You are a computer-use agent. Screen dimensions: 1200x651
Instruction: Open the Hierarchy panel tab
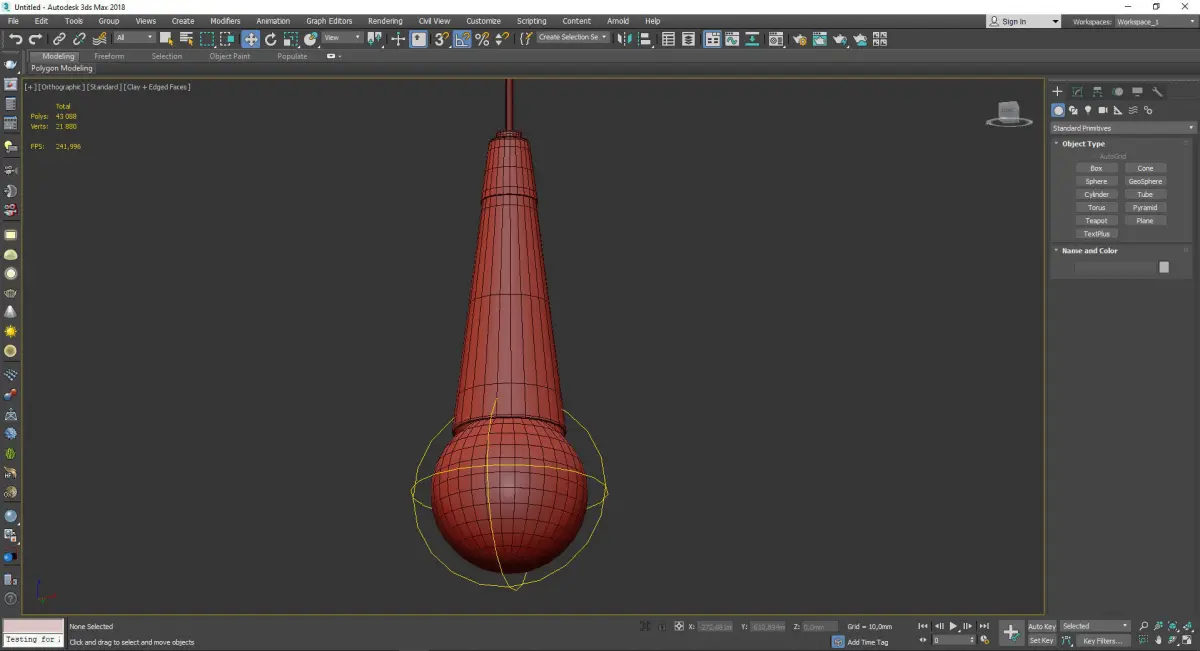(1097, 92)
